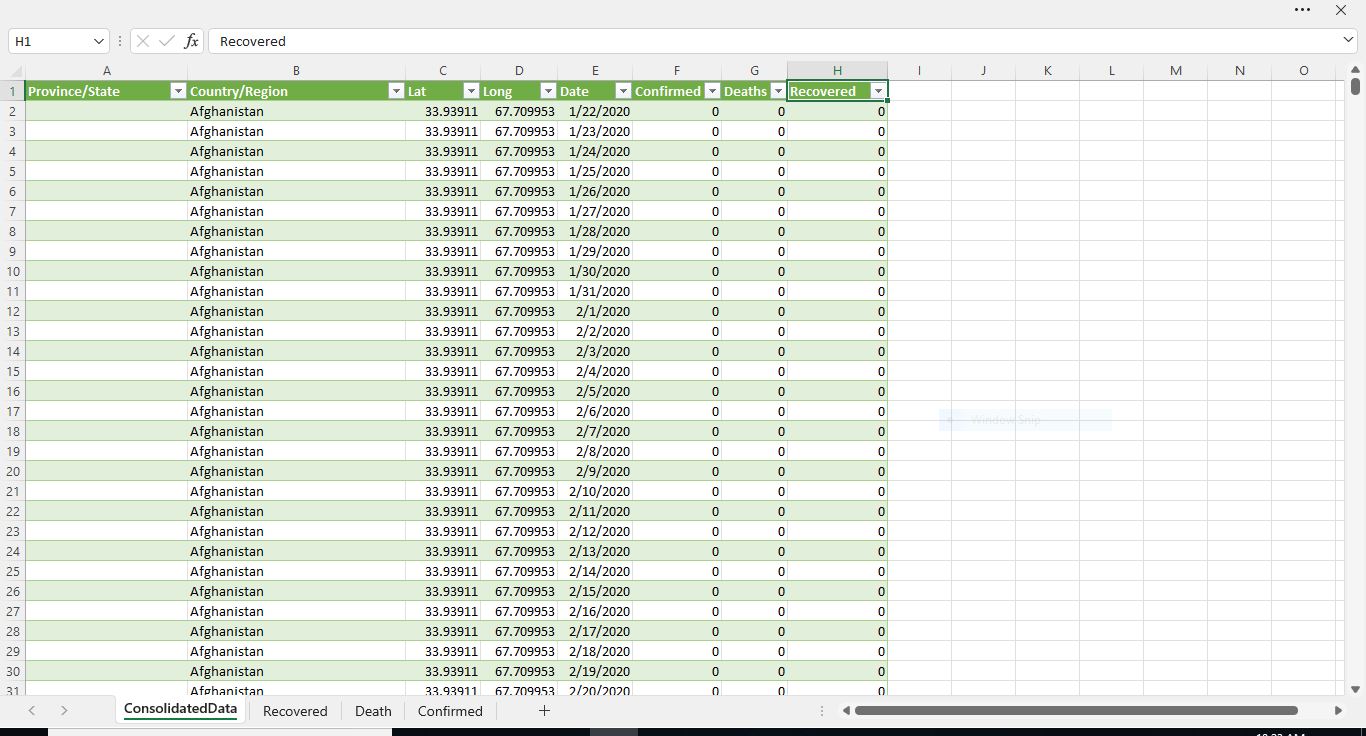The height and width of the screenshot is (736, 1366).
Task: Click the Insert Function fx icon
Action: click(x=191, y=41)
